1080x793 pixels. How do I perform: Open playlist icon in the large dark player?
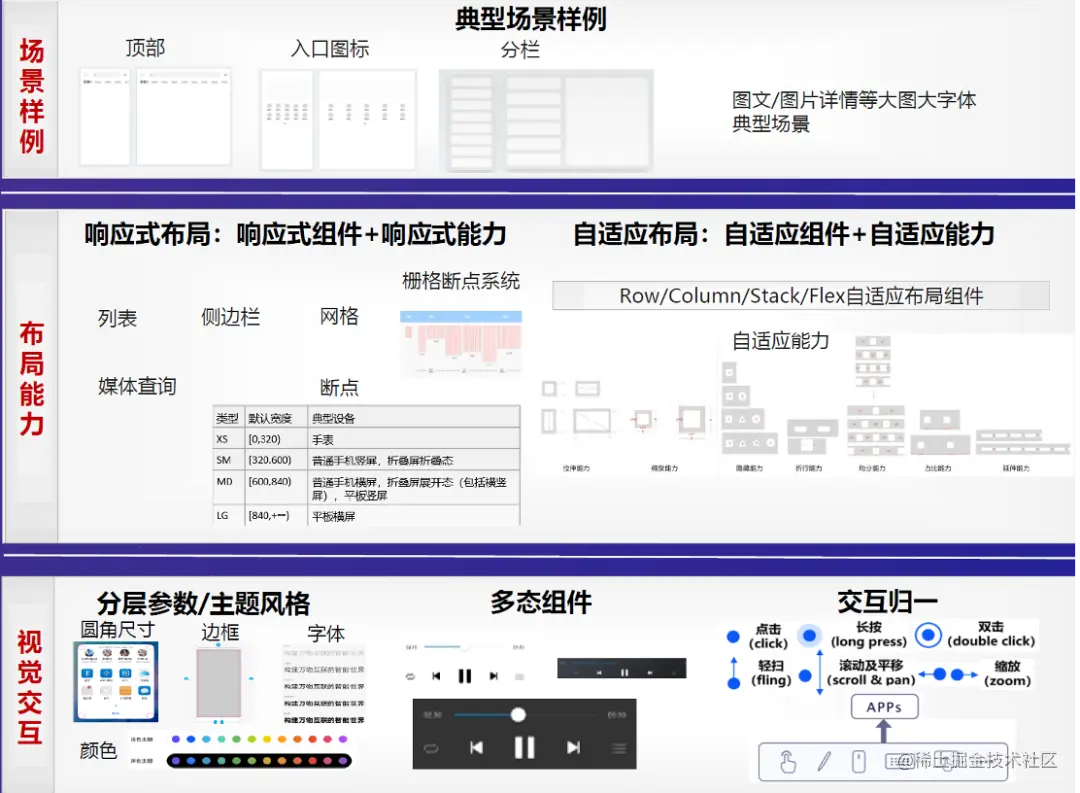(x=619, y=748)
